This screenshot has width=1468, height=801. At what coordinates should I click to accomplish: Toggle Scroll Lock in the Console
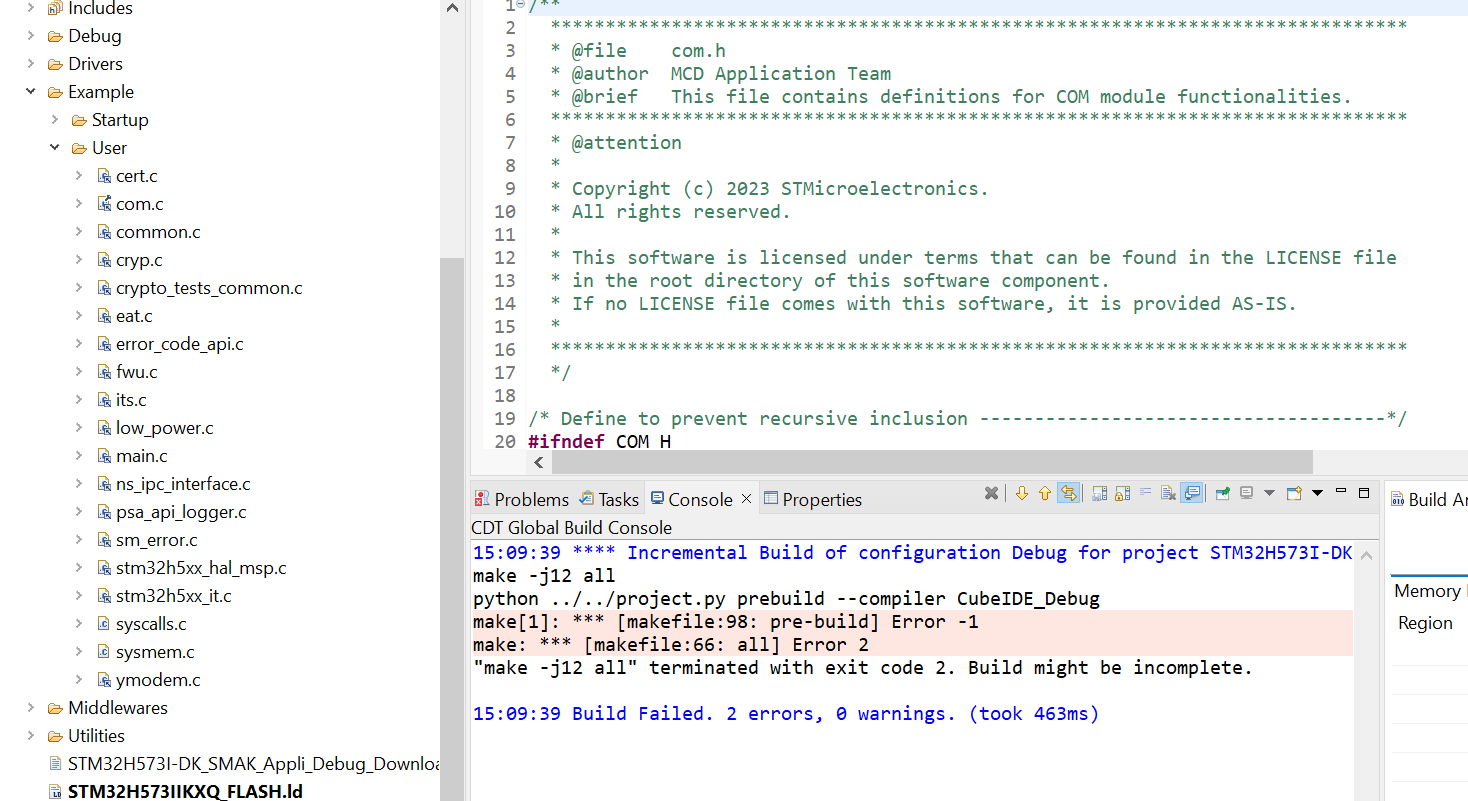(x=1122, y=493)
